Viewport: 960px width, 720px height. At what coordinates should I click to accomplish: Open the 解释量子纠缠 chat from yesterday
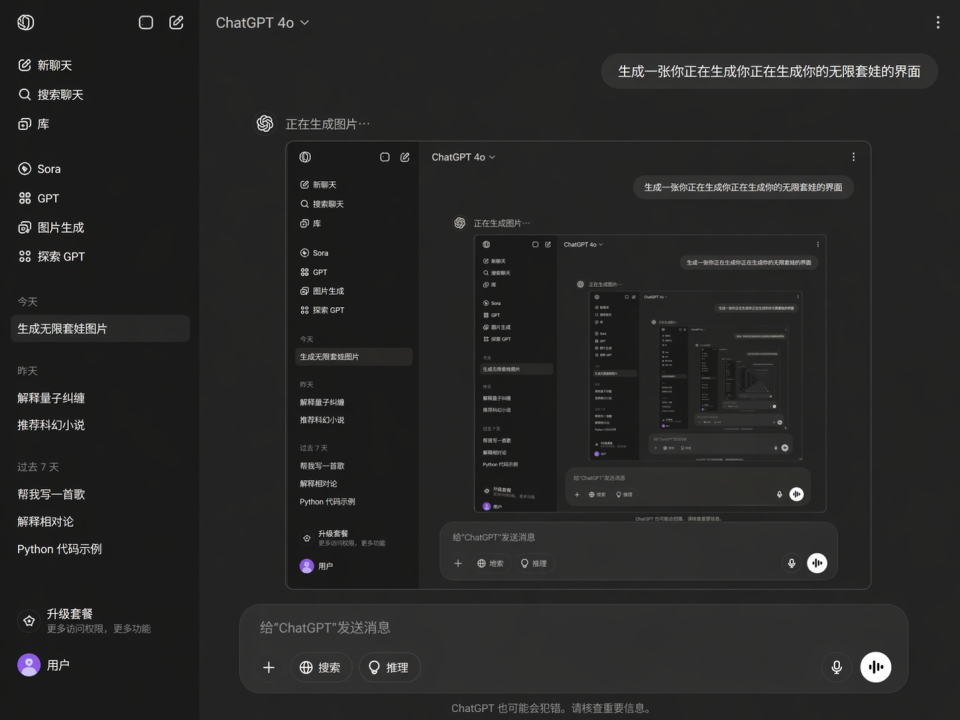51,398
